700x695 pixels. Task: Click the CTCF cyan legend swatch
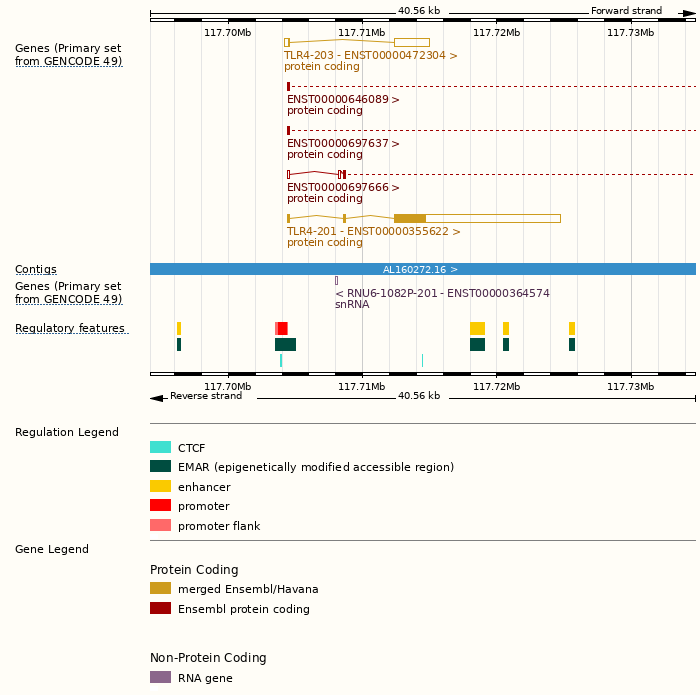160,448
